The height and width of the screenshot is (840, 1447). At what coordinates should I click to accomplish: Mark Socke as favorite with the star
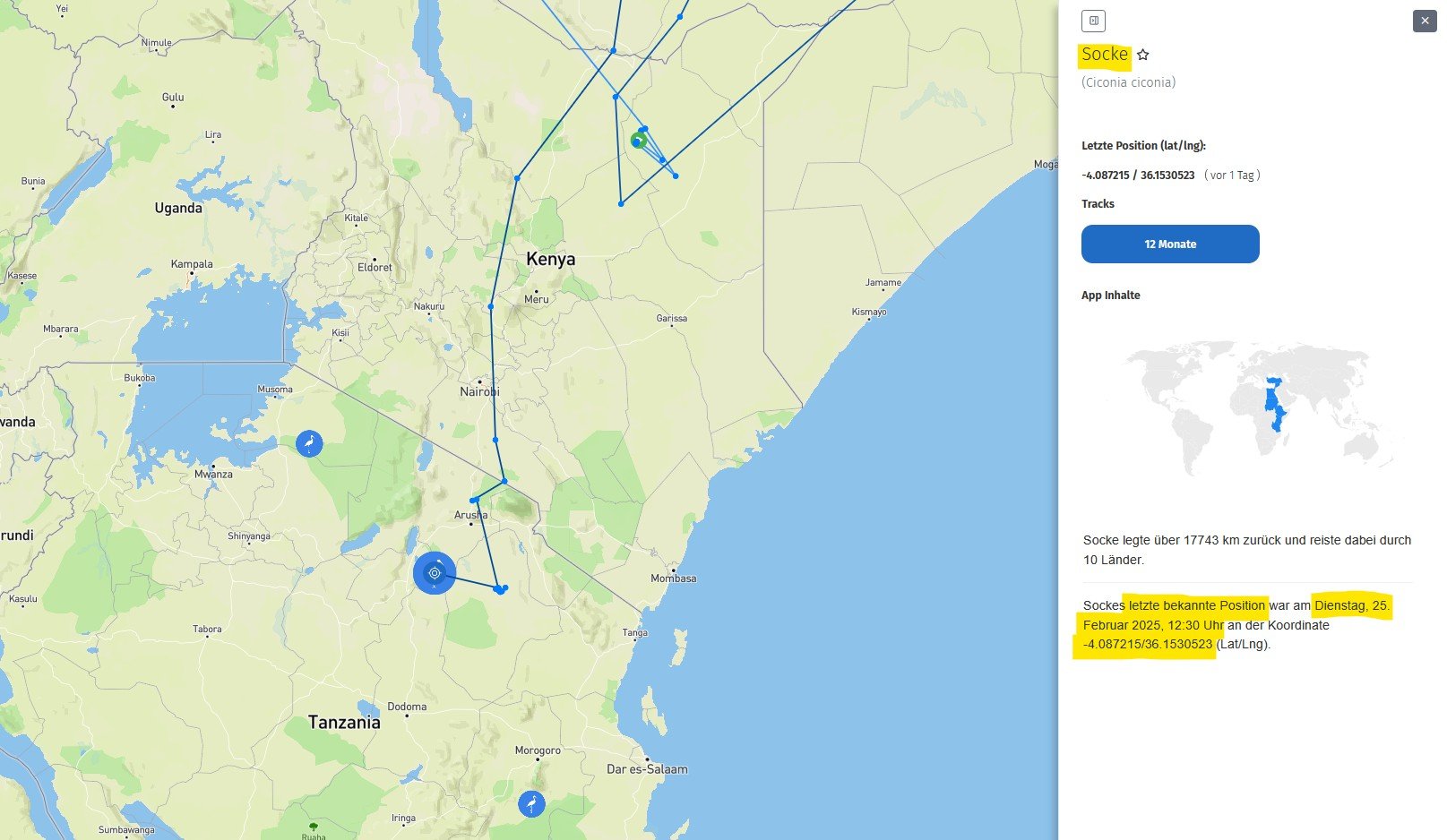point(1143,55)
